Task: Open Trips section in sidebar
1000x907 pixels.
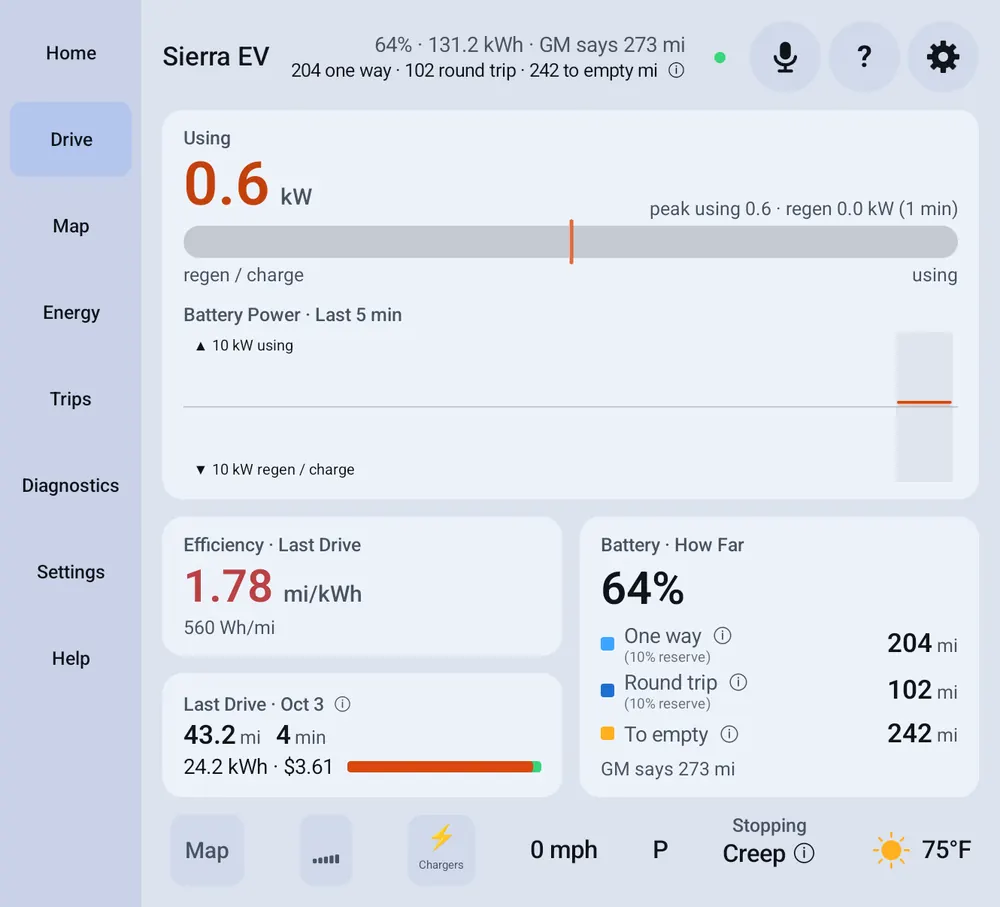Action: (x=71, y=399)
